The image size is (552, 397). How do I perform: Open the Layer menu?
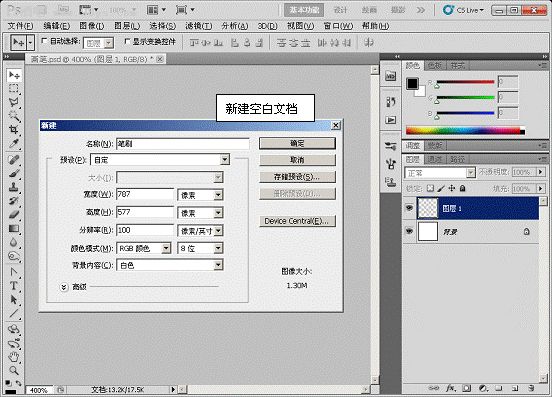pos(127,26)
